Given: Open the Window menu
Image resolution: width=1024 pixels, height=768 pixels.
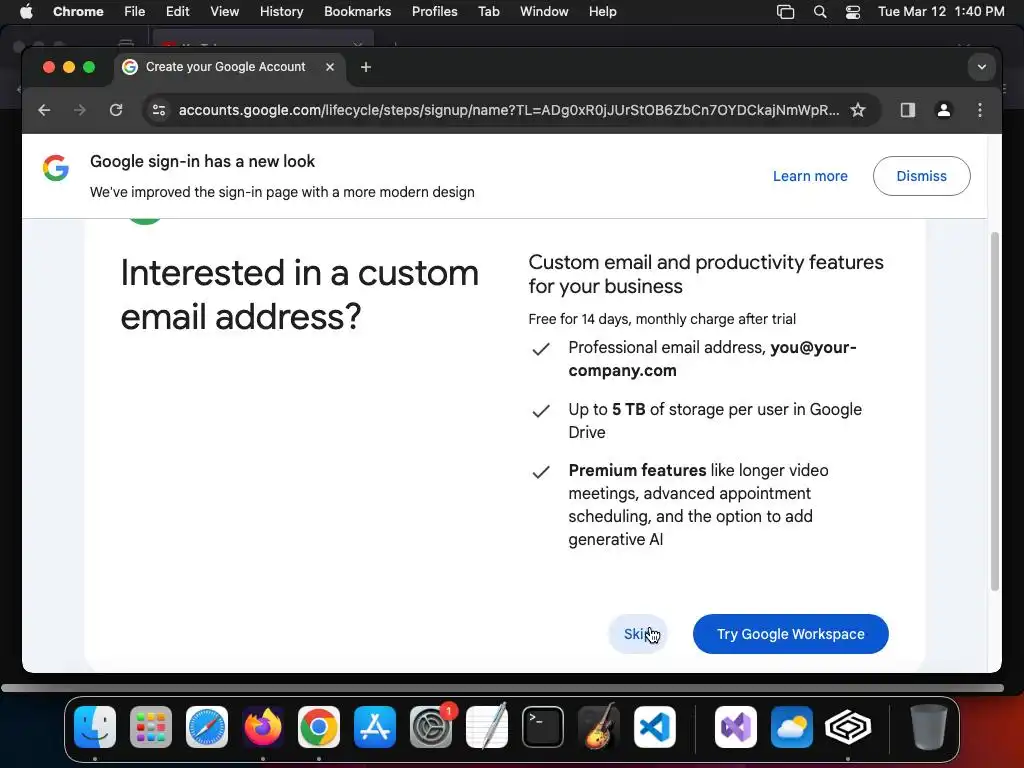Looking at the screenshot, I should coord(544,11).
